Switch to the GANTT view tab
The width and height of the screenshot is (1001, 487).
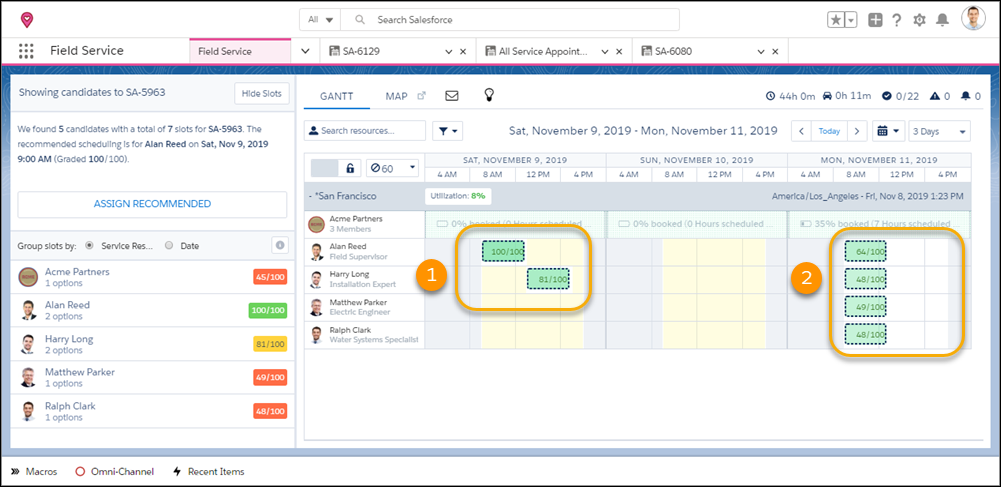(x=336, y=96)
